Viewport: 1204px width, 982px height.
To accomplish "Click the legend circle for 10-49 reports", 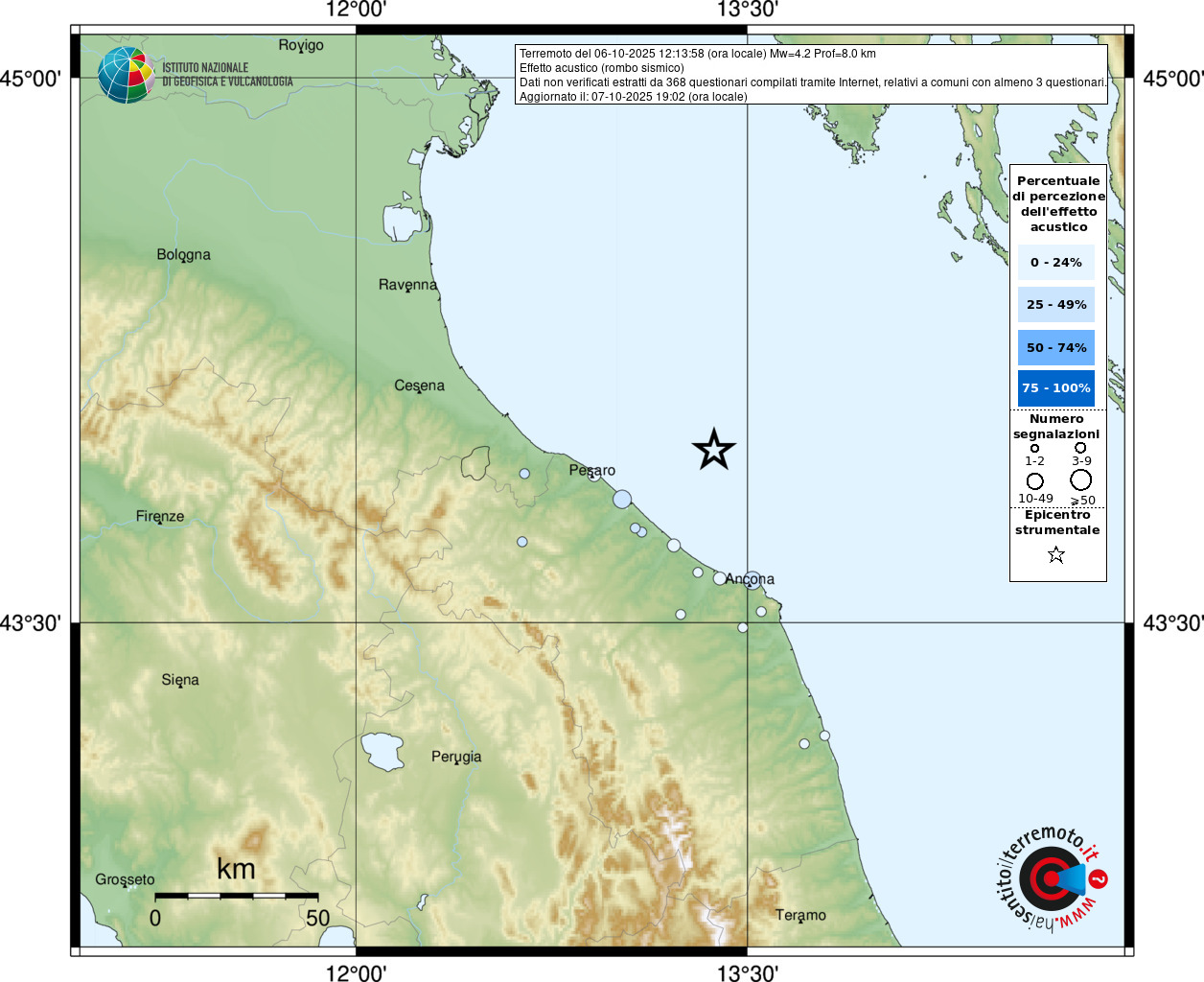I will (x=1035, y=480).
